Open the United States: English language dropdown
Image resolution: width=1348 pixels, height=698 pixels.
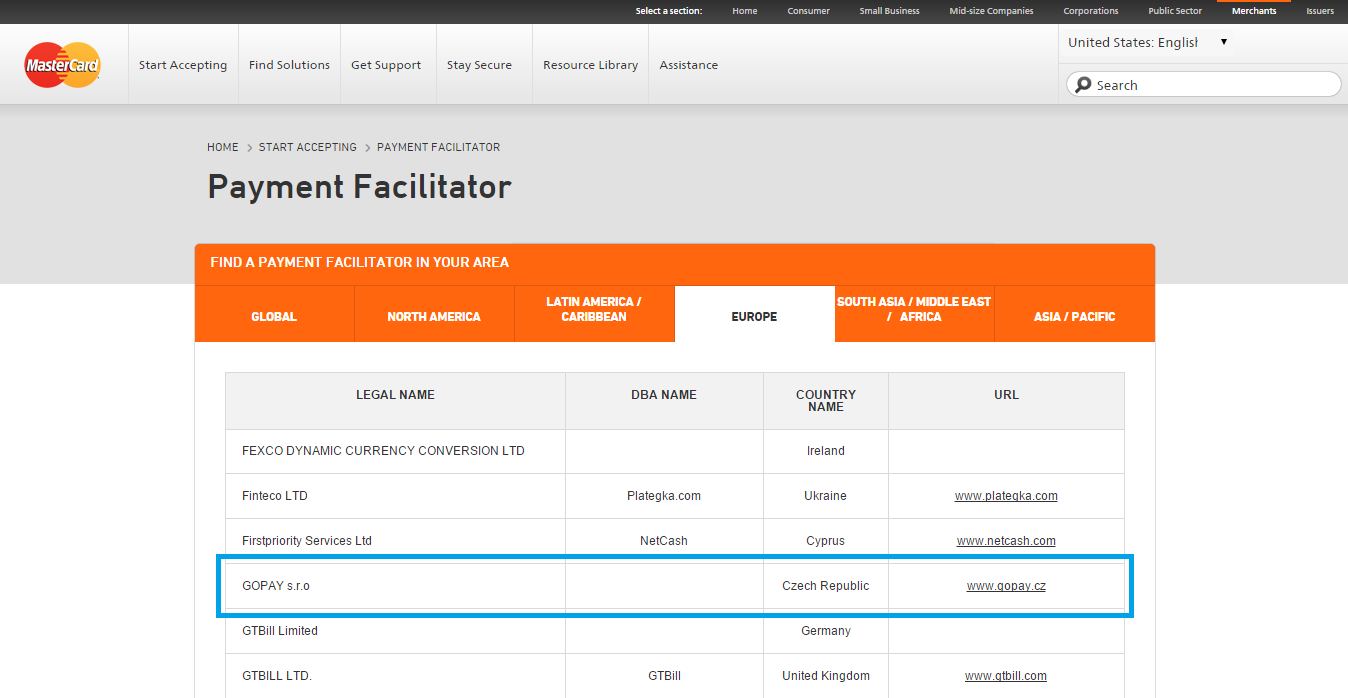(x=1148, y=42)
